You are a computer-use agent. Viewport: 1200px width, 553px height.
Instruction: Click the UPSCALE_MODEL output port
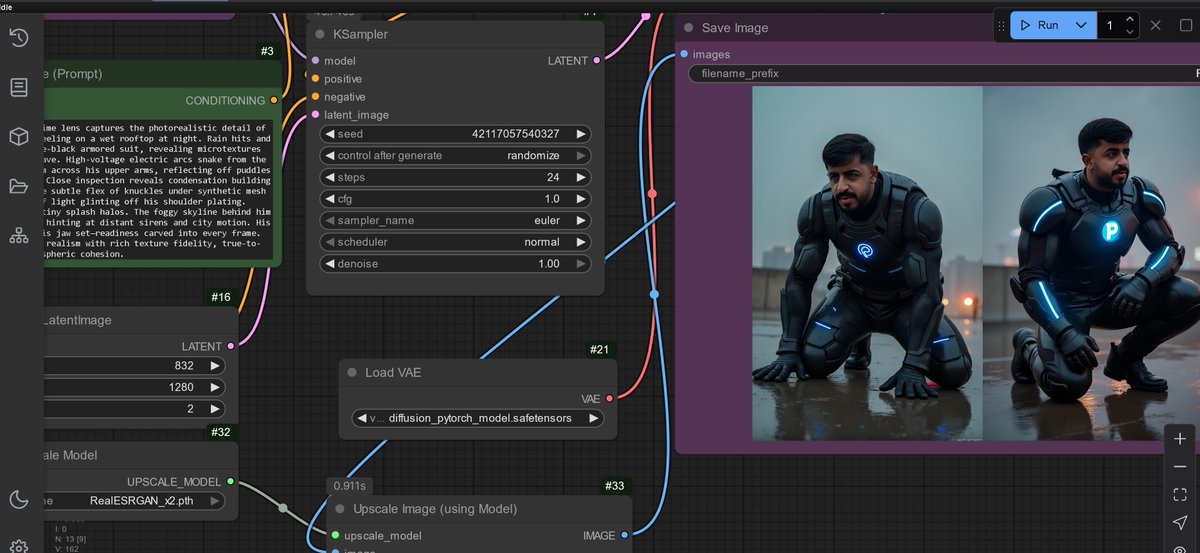[231, 481]
